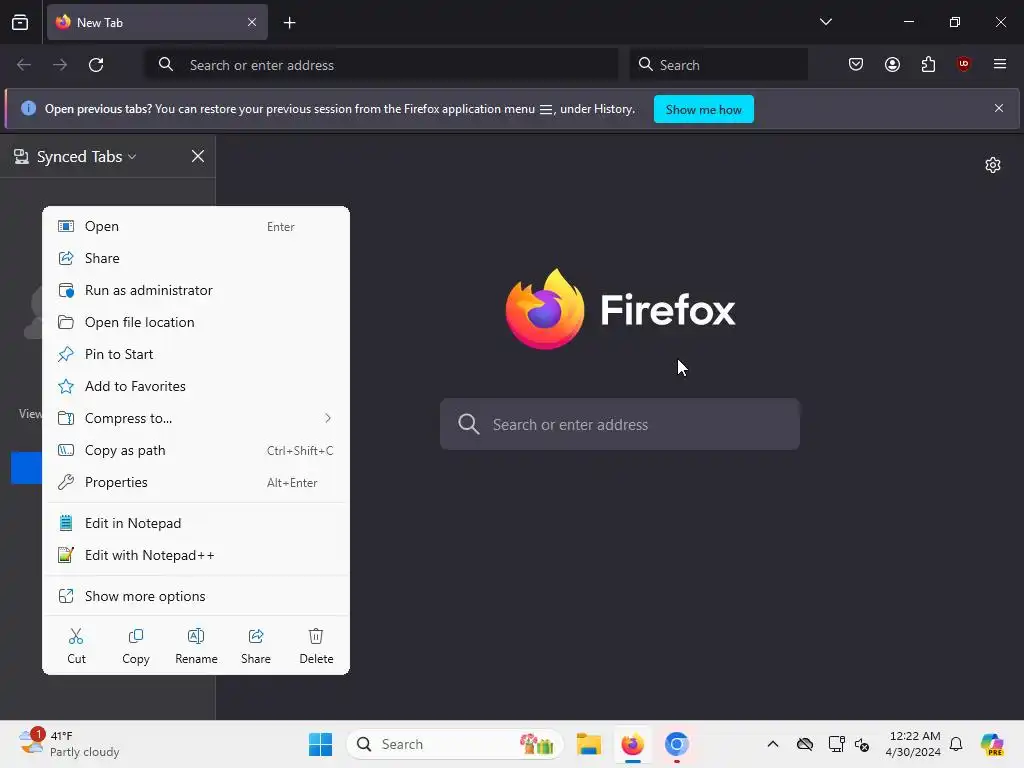Expand the Compress to submenu
Viewport: 1024px width, 768px height.
[x=196, y=419]
